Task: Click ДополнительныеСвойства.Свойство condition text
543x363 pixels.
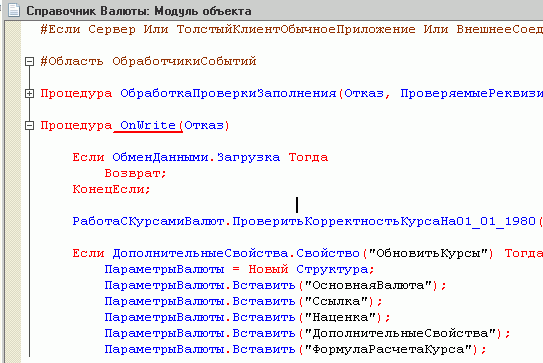Action: click(236, 254)
